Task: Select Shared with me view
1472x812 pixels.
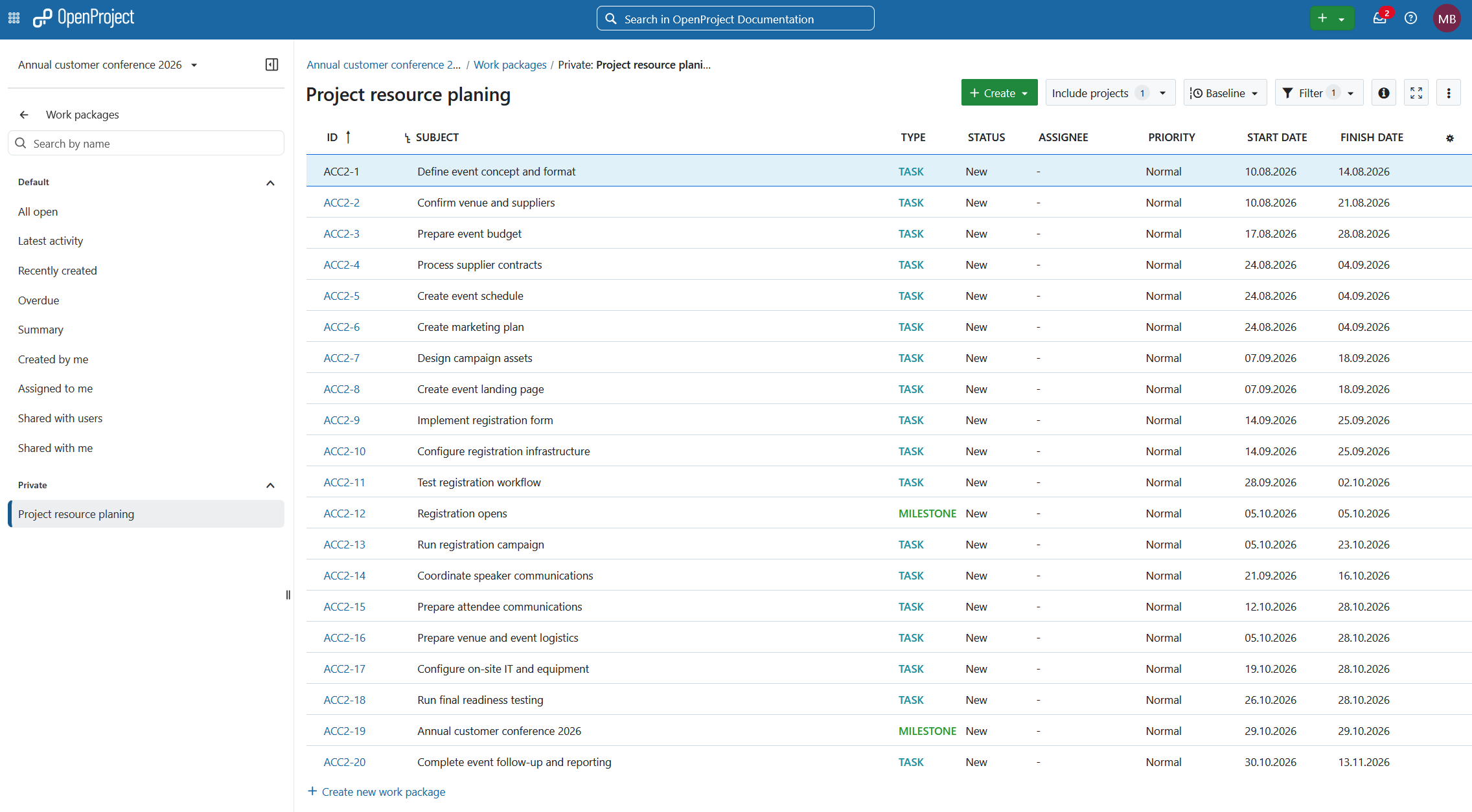Action: tap(55, 448)
